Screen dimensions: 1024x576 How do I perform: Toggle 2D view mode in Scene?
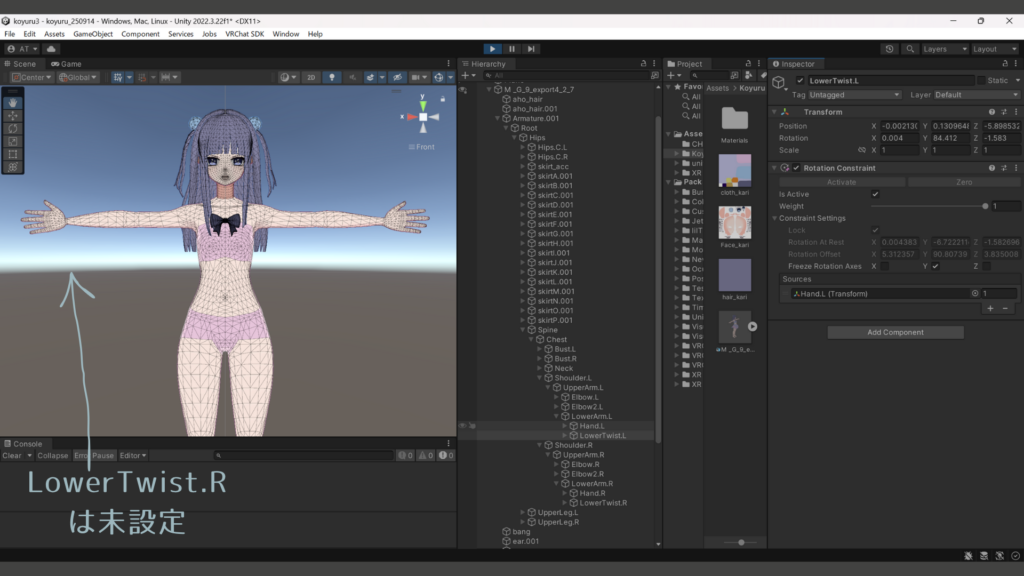[x=311, y=77]
